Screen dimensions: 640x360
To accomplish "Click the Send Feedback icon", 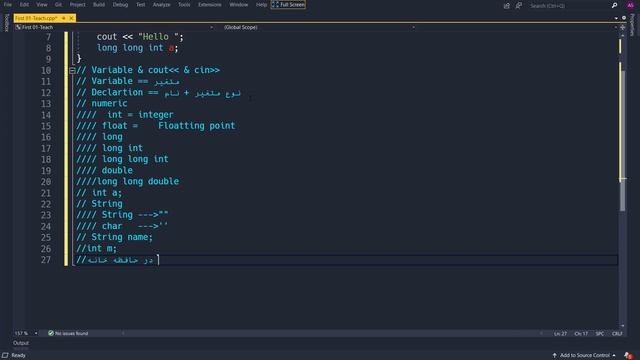I will [518, 6].
